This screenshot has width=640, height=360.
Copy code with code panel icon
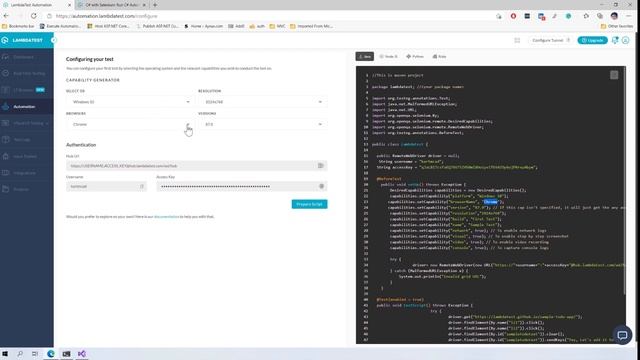614,75
